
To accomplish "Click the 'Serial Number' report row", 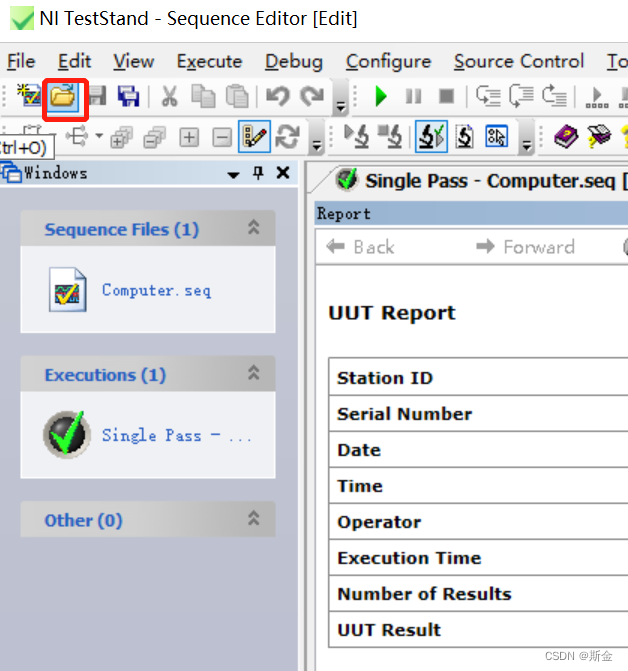I will tap(478, 413).
